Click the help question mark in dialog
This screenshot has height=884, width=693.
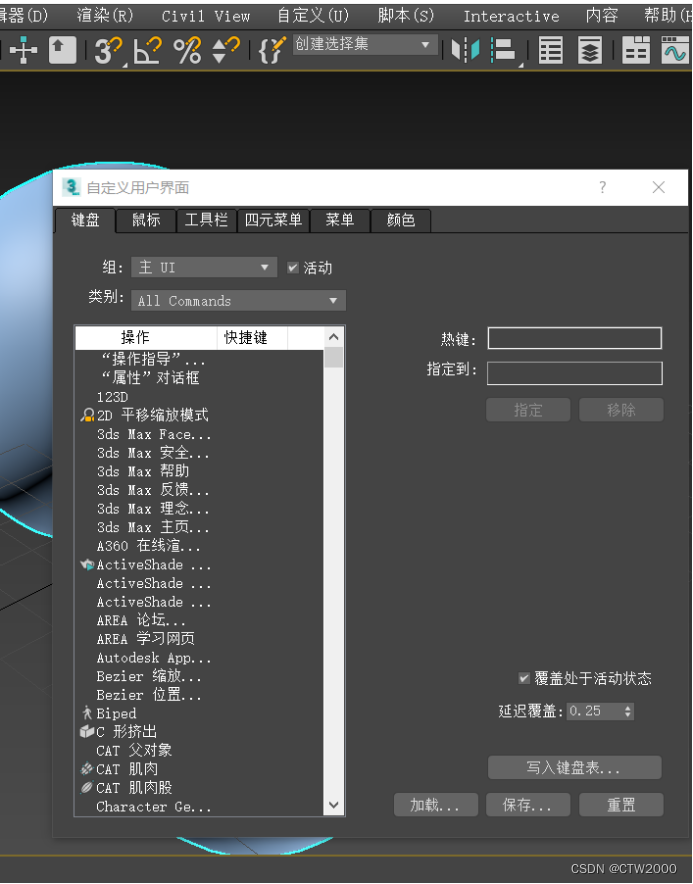click(603, 187)
